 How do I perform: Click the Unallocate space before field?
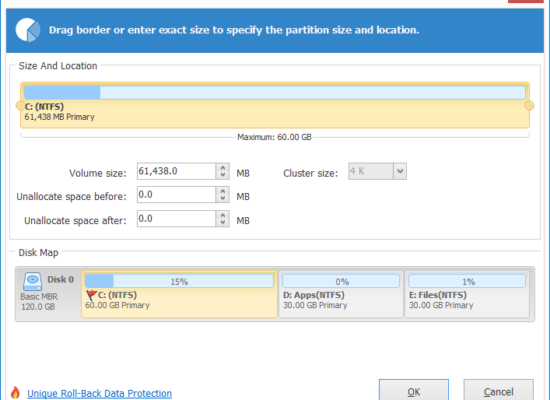tap(176, 195)
